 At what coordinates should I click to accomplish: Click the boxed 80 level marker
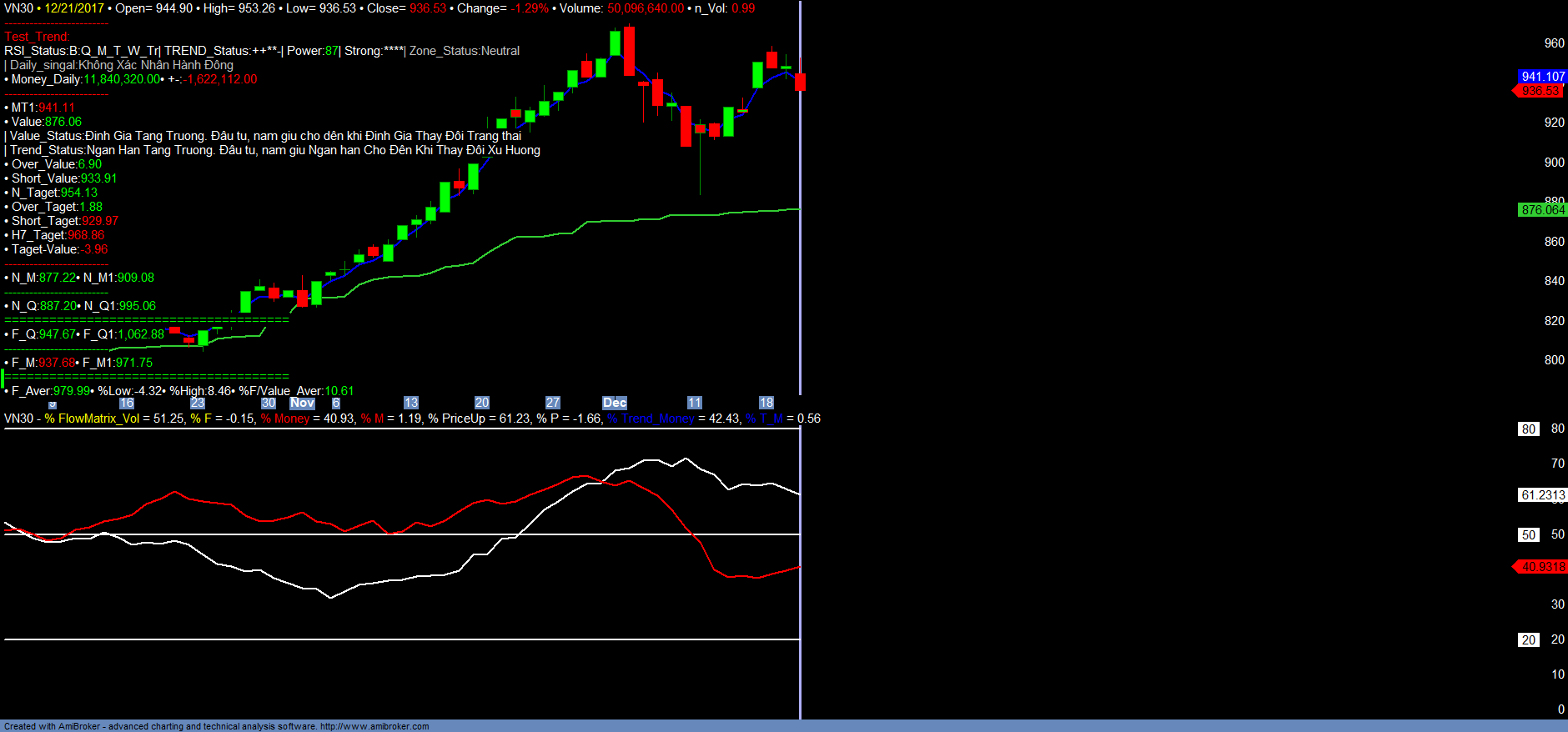pyautogui.click(x=1528, y=429)
